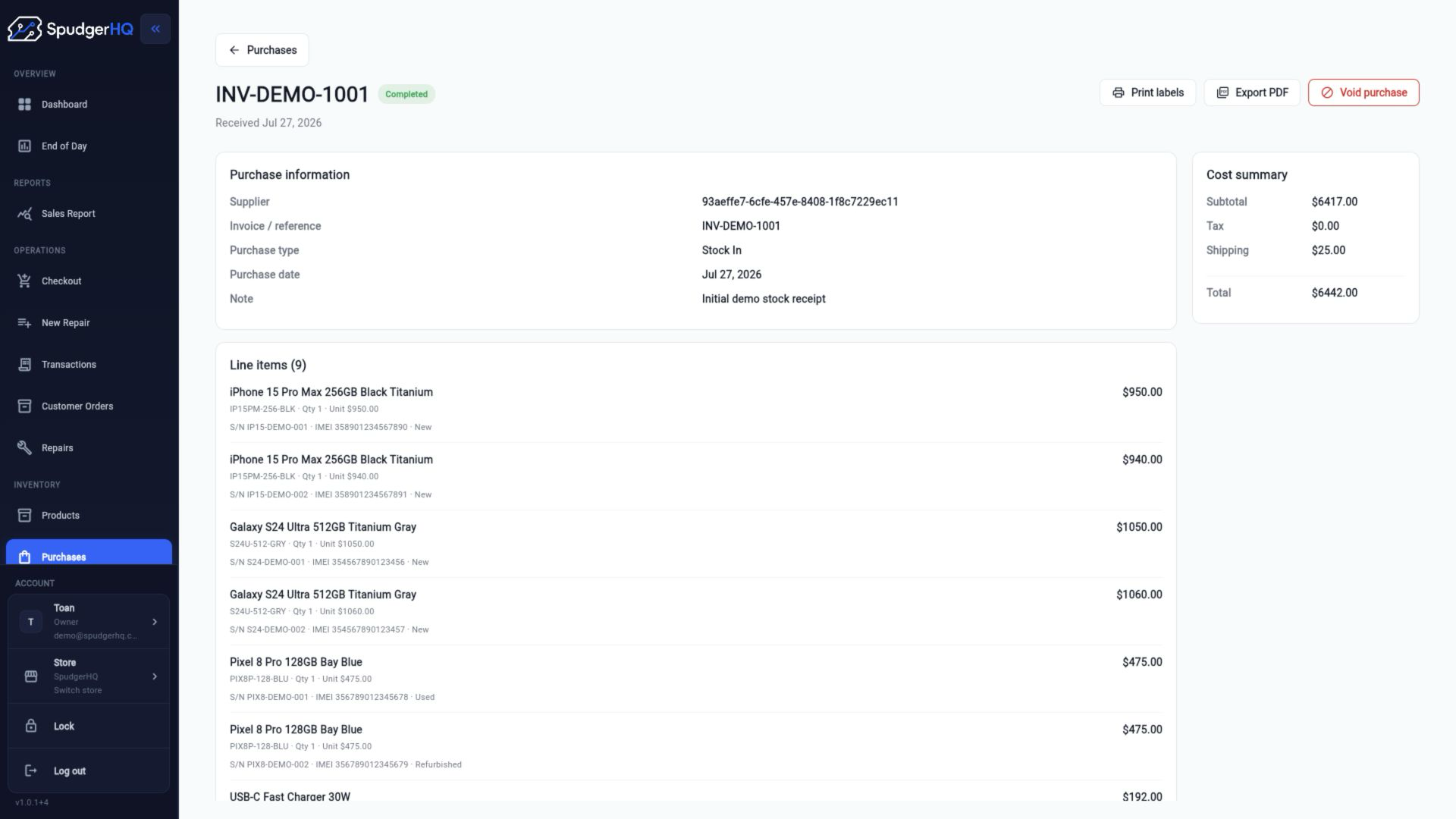Click the New Repair list-plus icon

[24, 322]
